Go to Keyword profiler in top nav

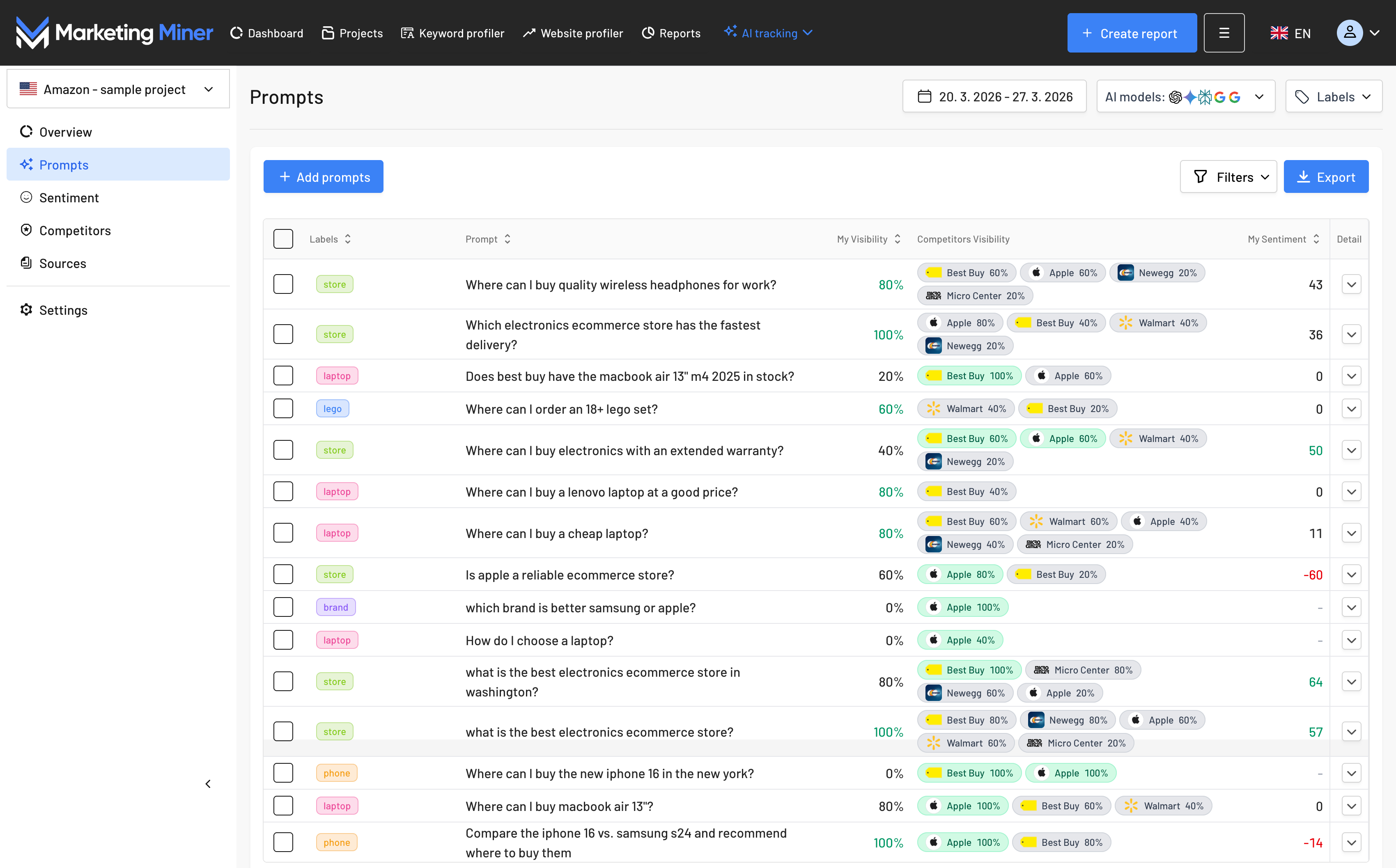pos(452,33)
